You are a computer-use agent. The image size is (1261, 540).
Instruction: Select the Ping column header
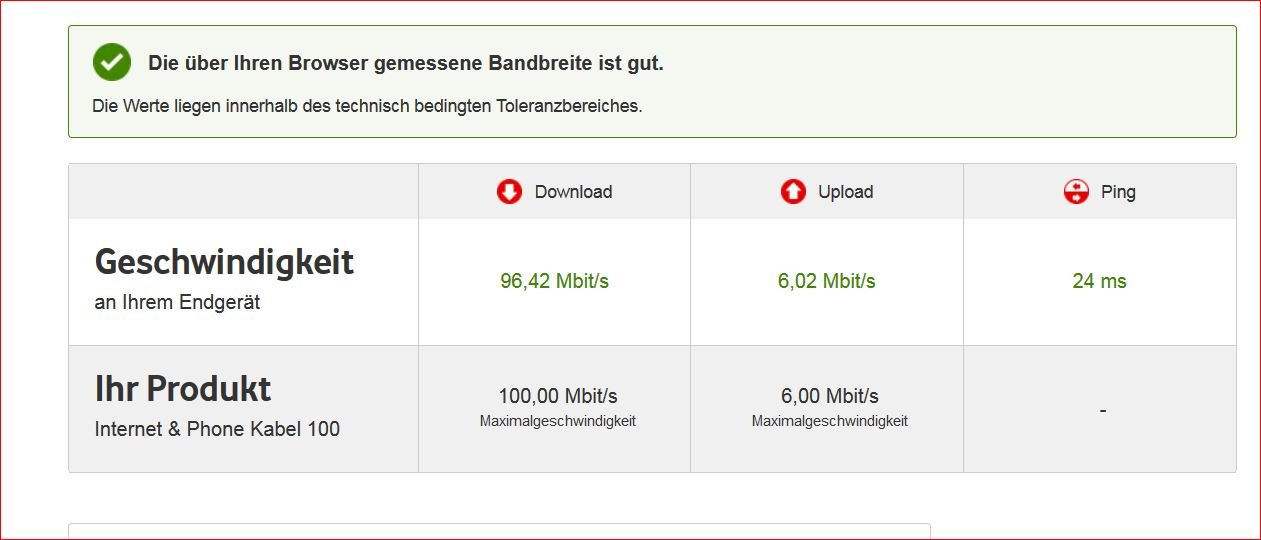(x=1099, y=192)
